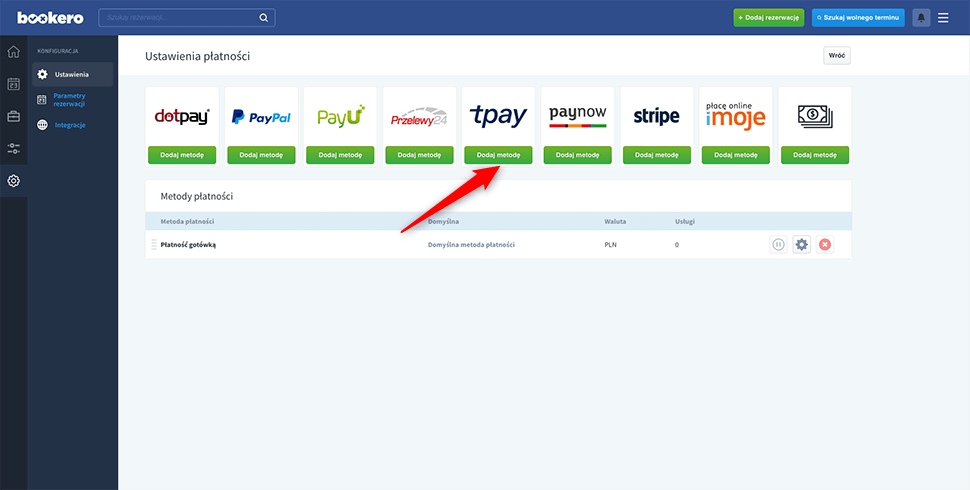
Task: Open the hamburger menu in top bar
Action: tap(943, 17)
